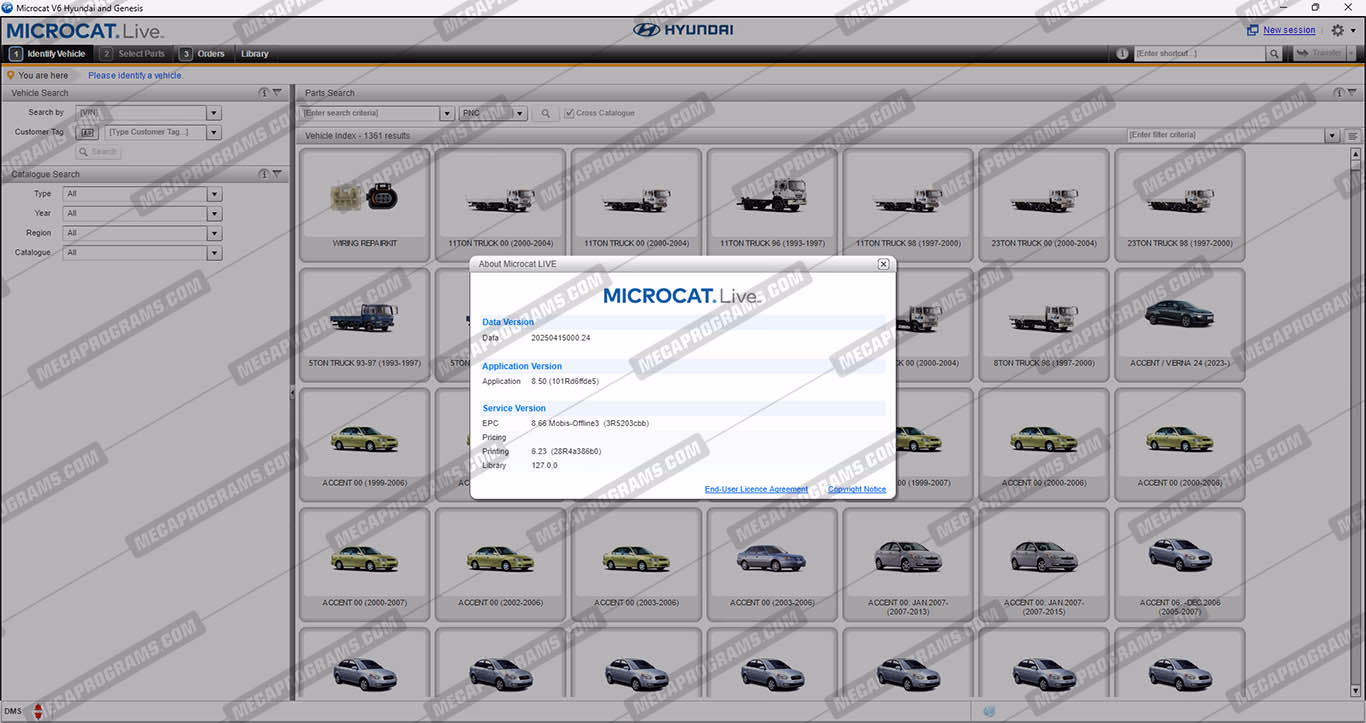Click the New session link
The image size is (1366, 723).
coord(1288,30)
